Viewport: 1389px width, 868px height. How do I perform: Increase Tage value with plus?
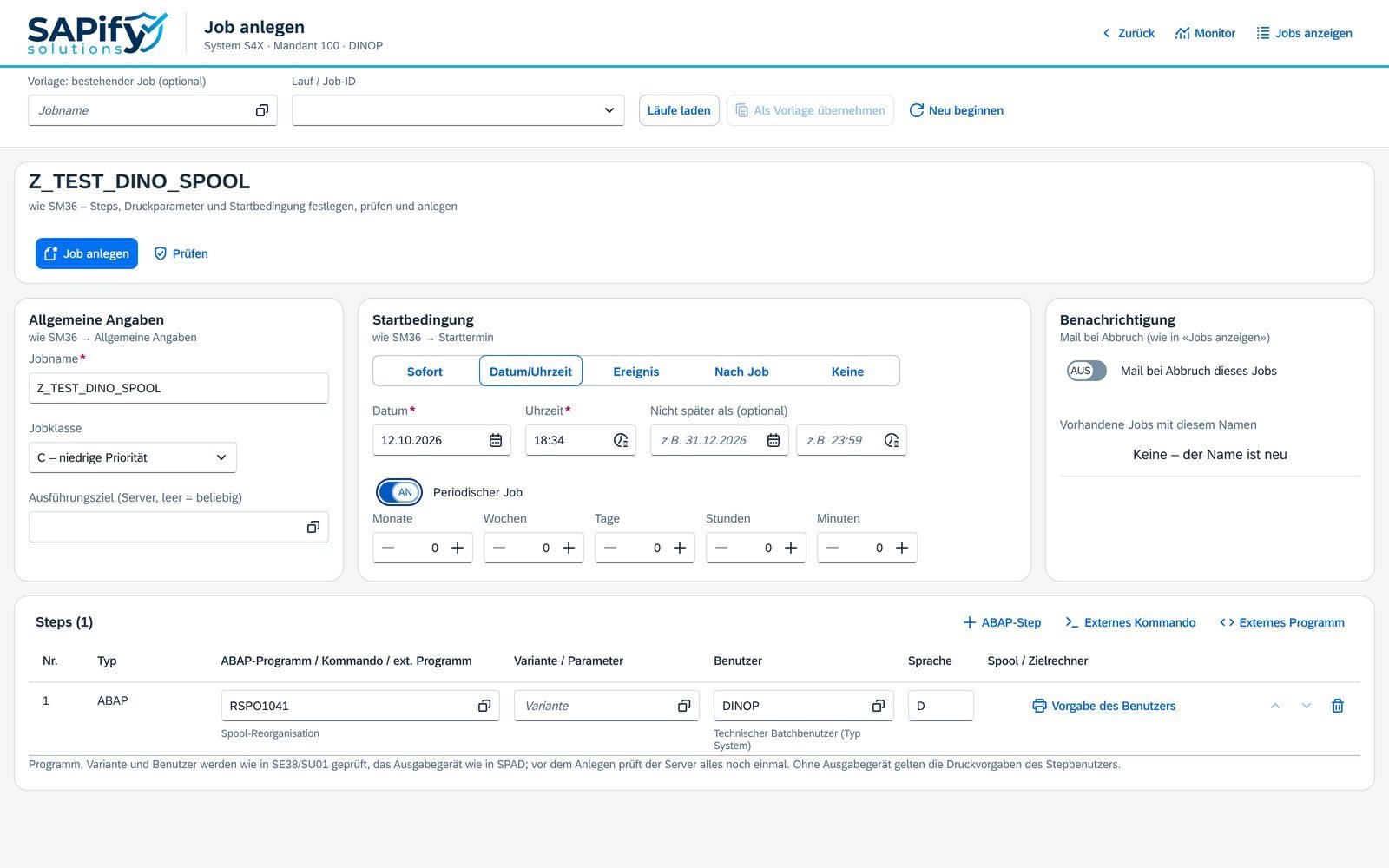tap(680, 548)
